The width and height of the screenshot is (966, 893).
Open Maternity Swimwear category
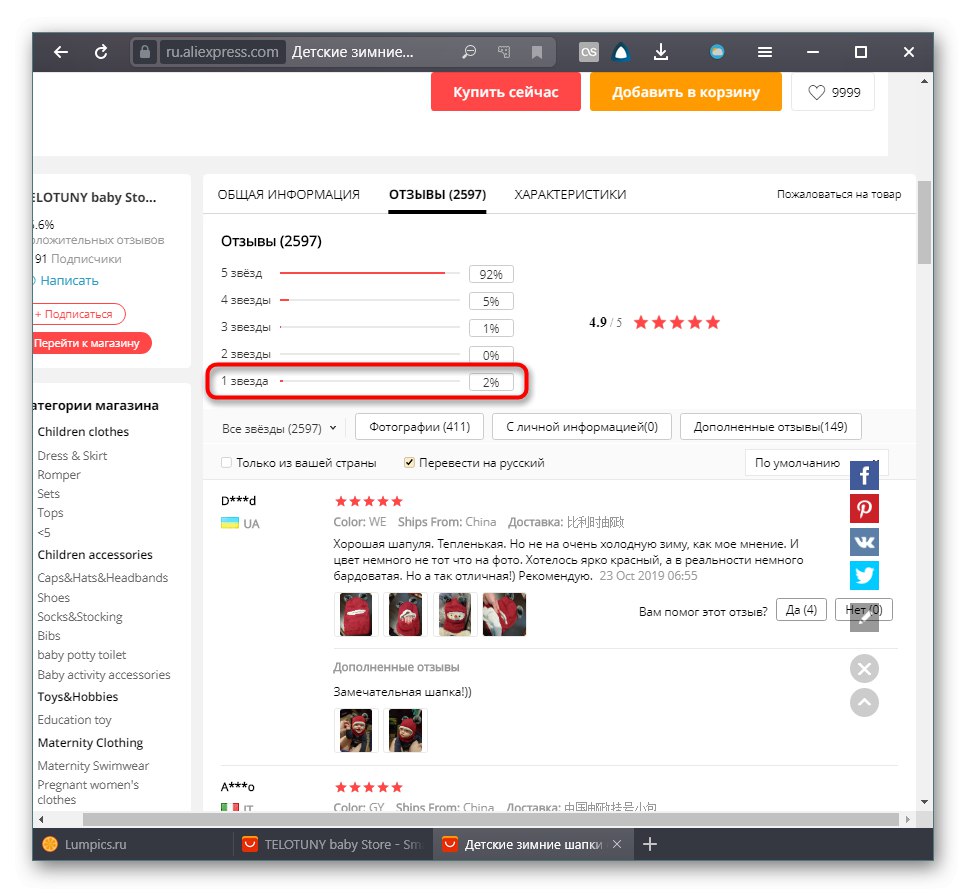pyautogui.click(x=93, y=766)
